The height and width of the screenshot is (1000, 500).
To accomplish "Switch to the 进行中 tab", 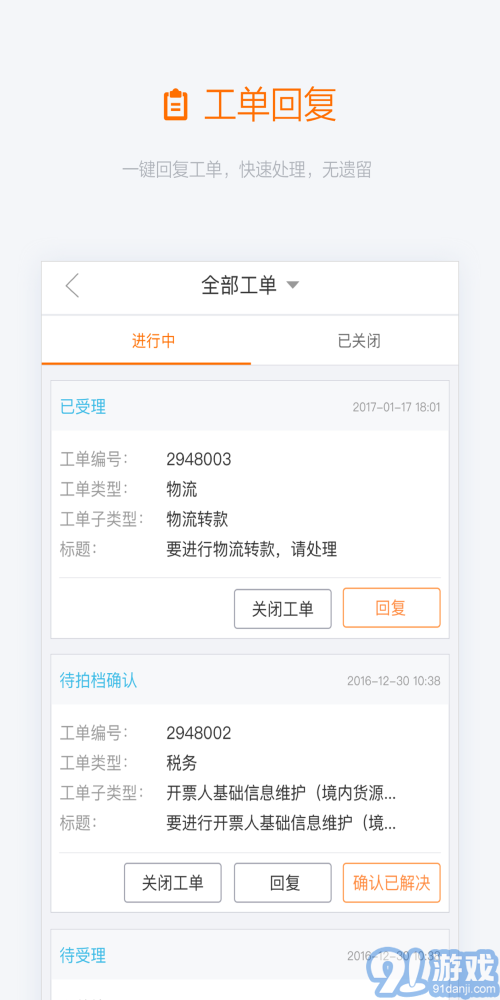I will click(x=153, y=341).
